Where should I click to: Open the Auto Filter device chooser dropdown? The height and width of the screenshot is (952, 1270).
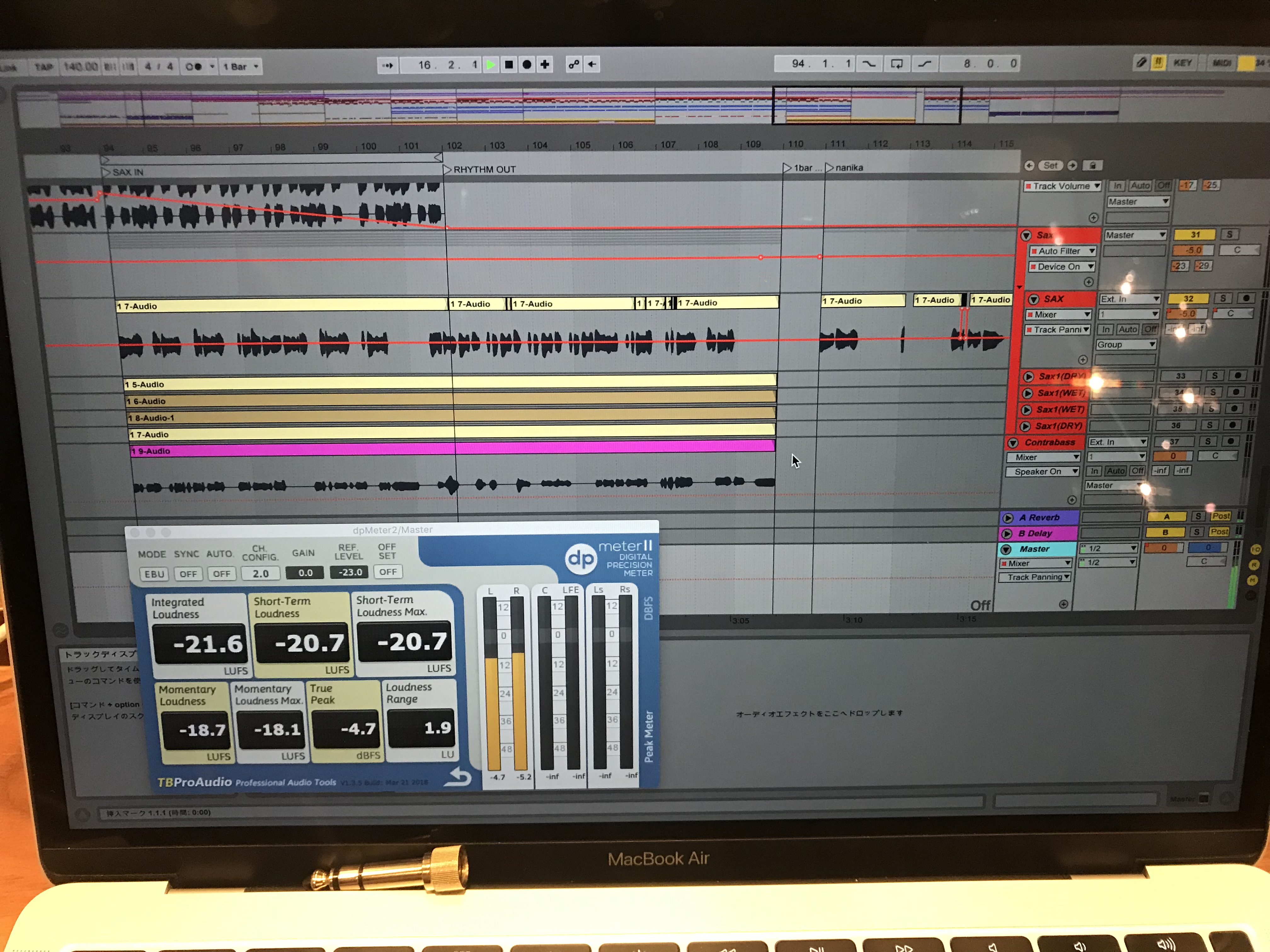(x=1063, y=251)
